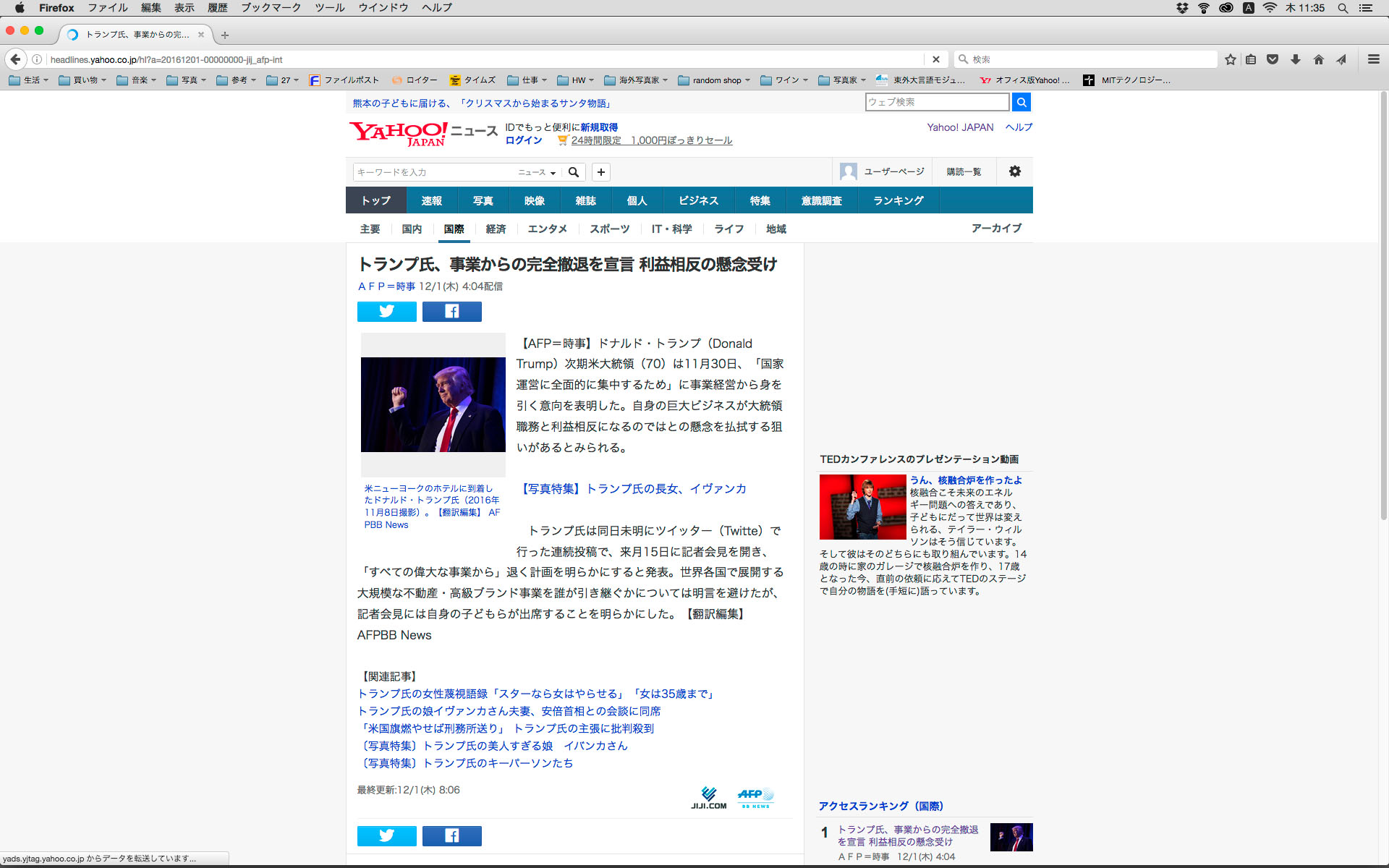Open Firefox downloads arrow icon
The height and width of the screenshot is (868, 1389).
[x=1296, y=59]
